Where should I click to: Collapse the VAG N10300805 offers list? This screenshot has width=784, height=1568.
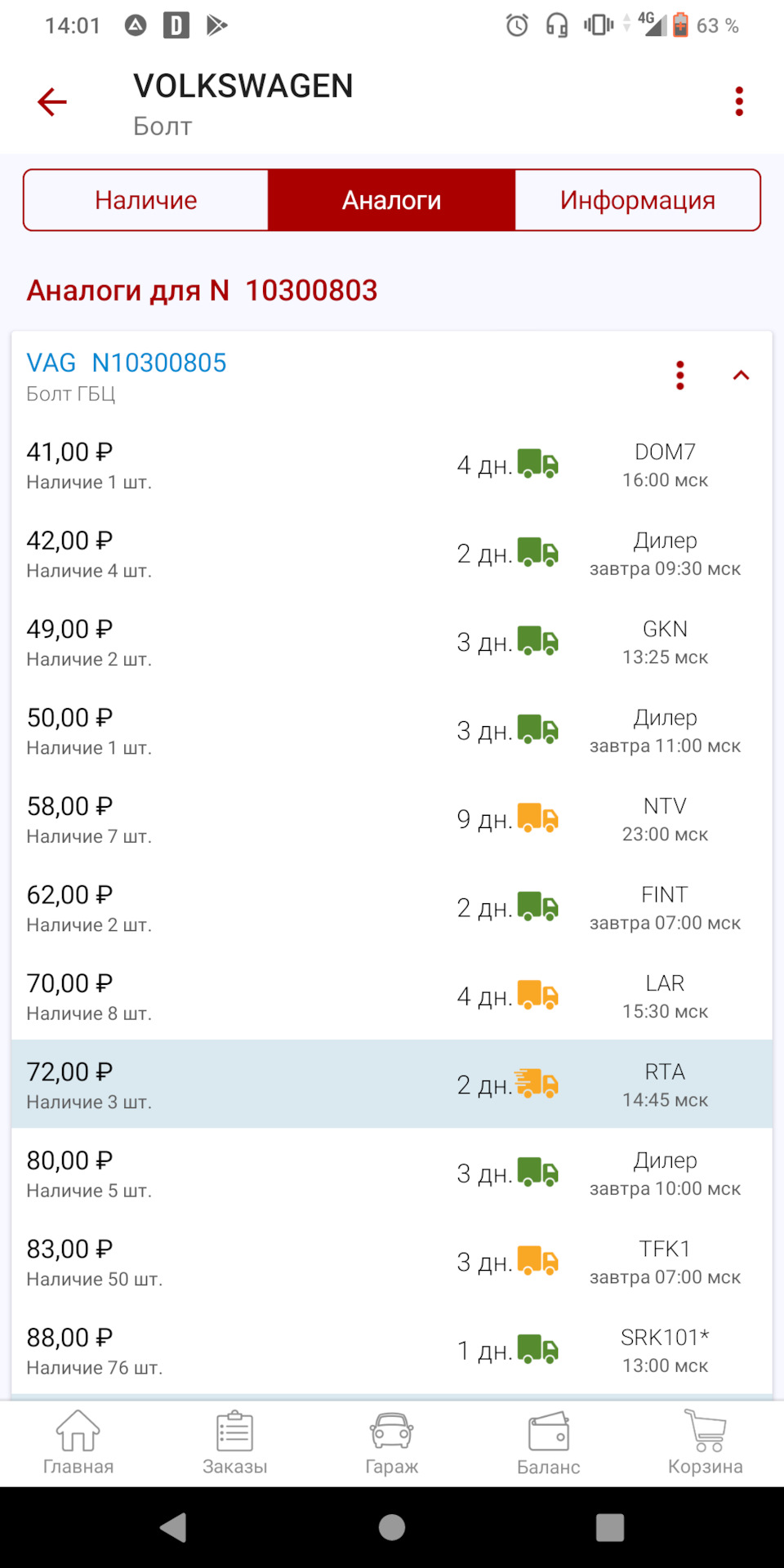pos(741,376)
